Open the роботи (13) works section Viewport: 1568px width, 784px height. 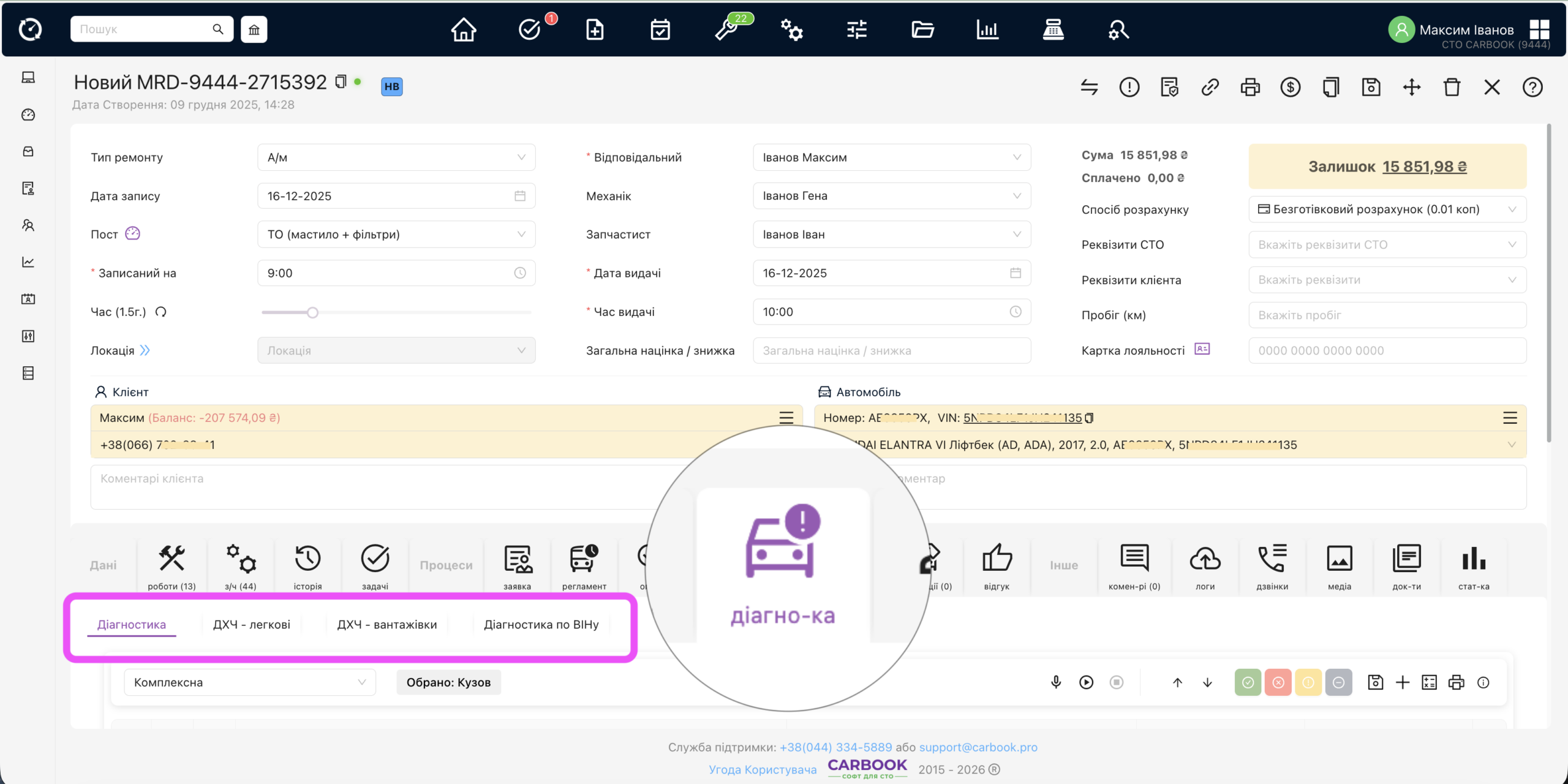coord(171,566)
